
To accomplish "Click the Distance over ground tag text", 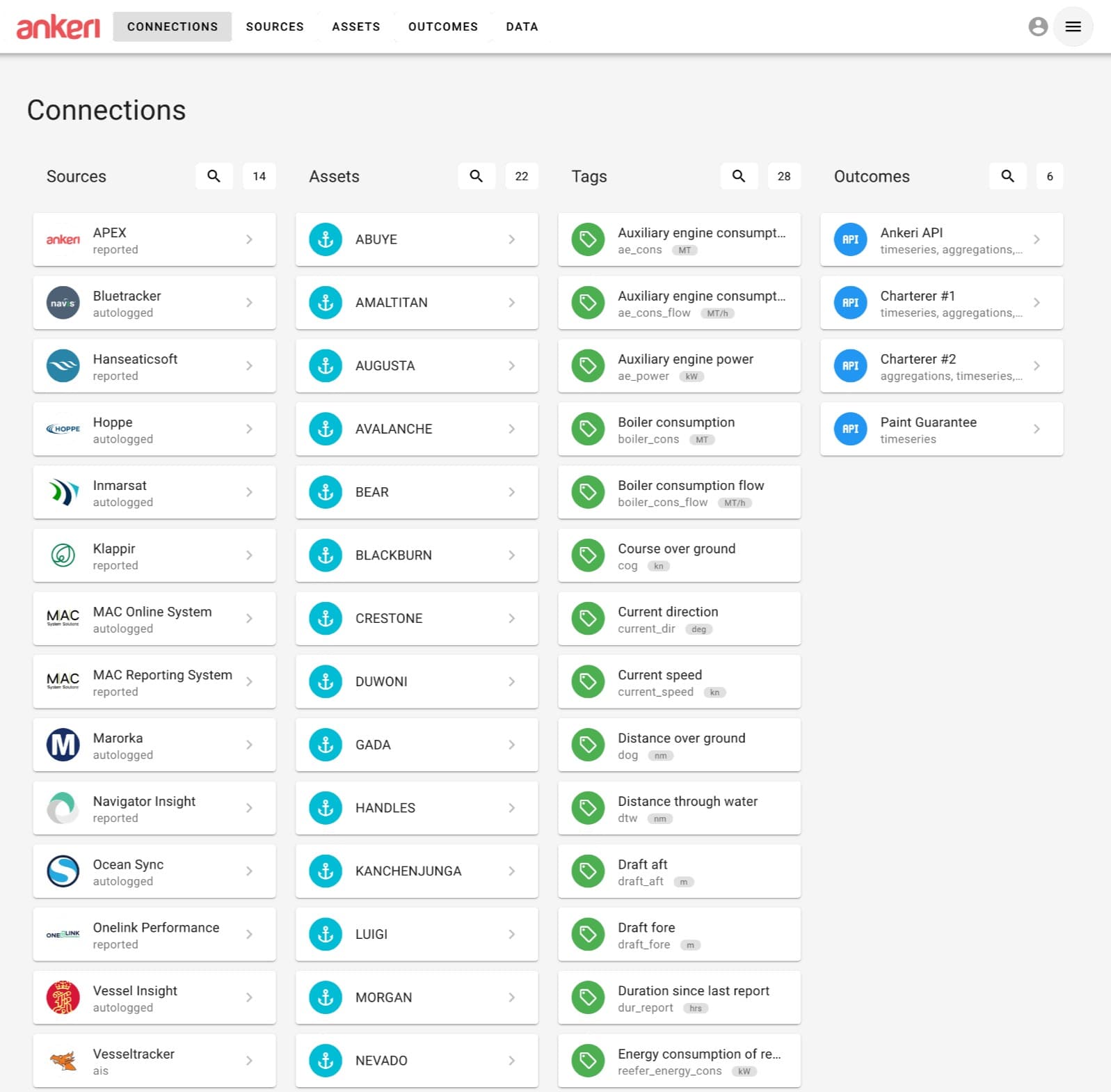I will 681,738.
